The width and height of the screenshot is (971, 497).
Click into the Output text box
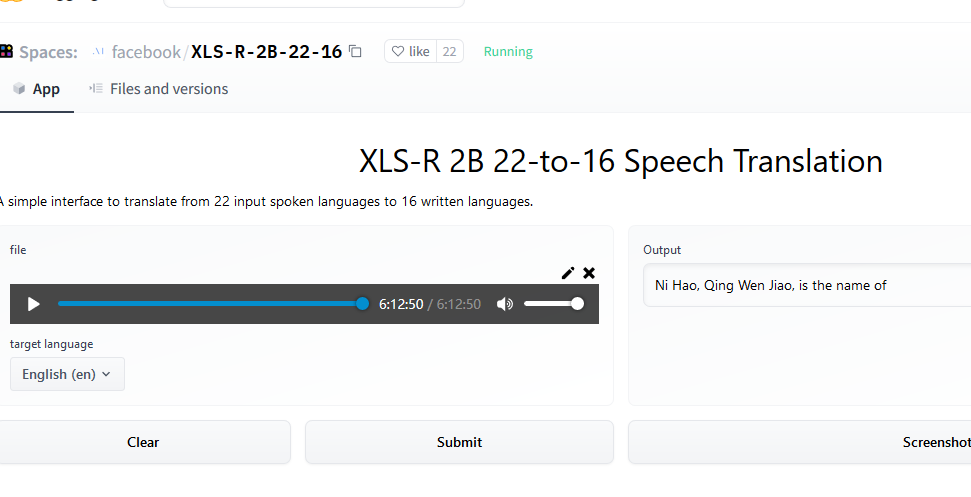[x=806, y=286]
